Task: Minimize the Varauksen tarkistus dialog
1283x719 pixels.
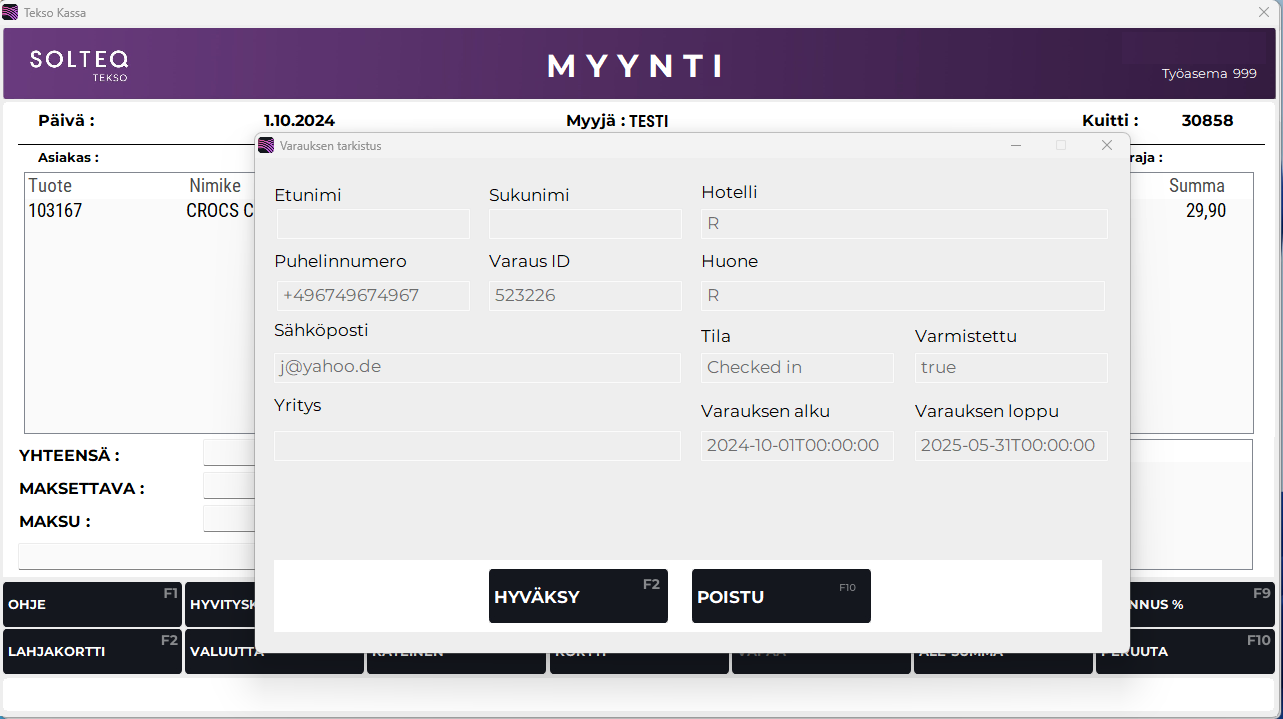Action: point(1016,146)
